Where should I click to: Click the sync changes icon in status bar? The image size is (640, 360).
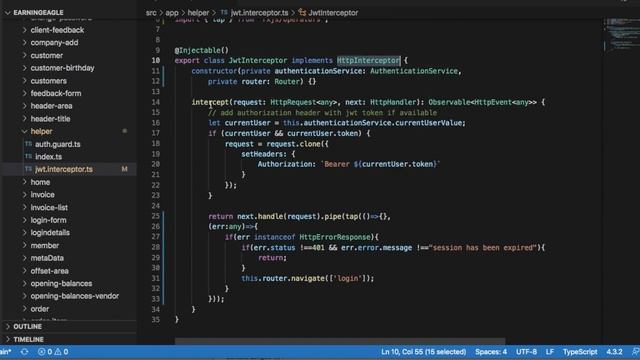coord(24,352)
